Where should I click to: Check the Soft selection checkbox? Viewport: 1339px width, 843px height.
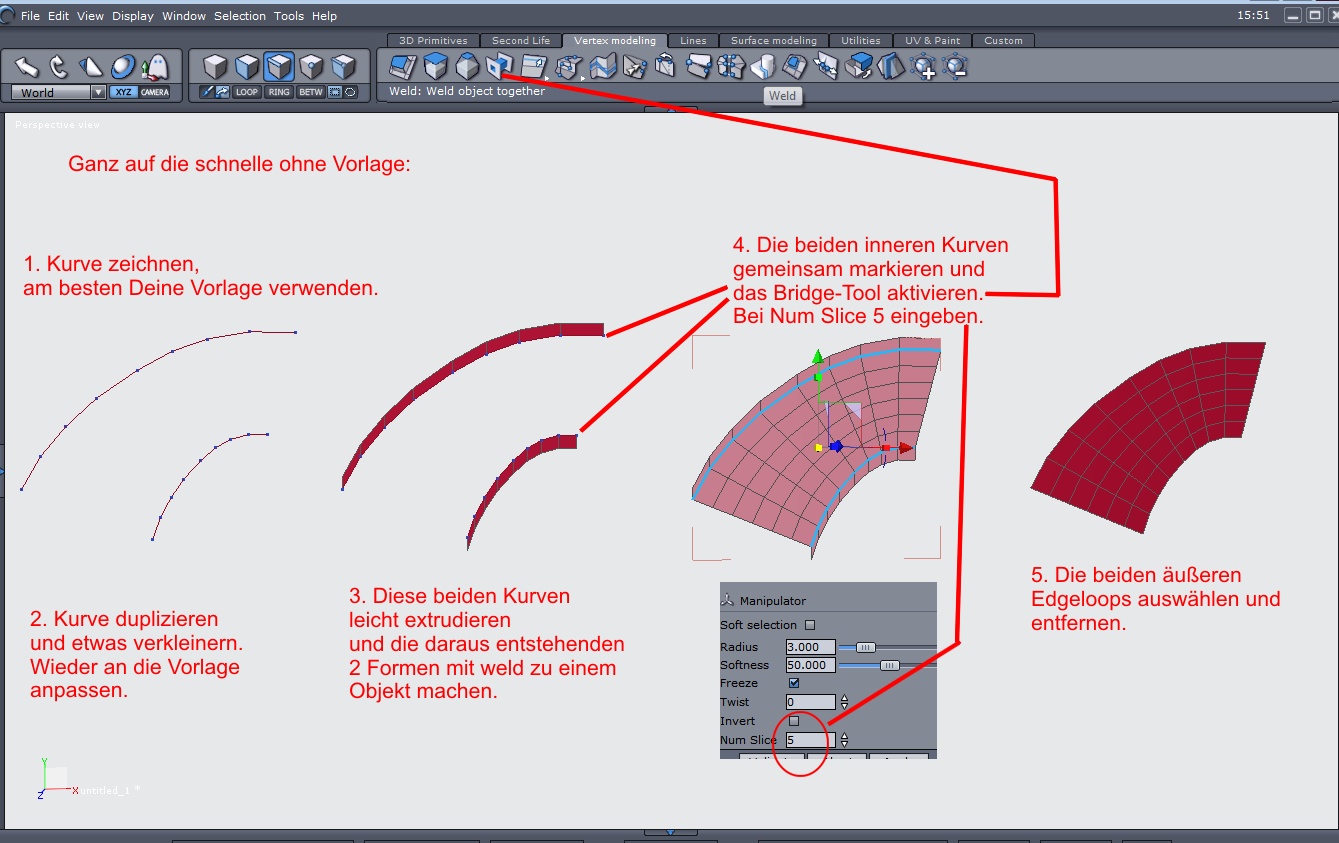point(810,625)
